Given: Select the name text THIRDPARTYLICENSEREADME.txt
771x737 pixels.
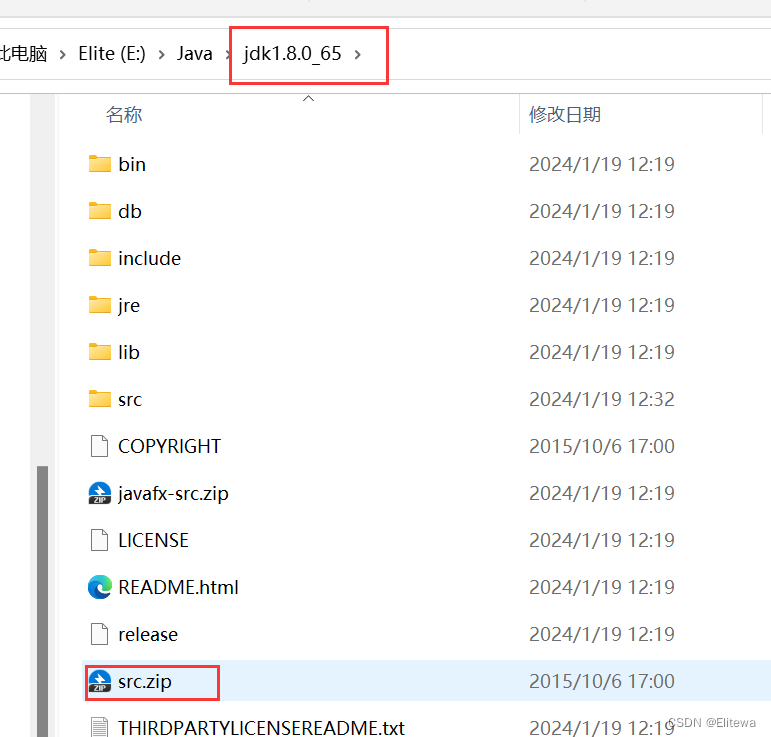Looking at the screenshot, I should 262,728.
